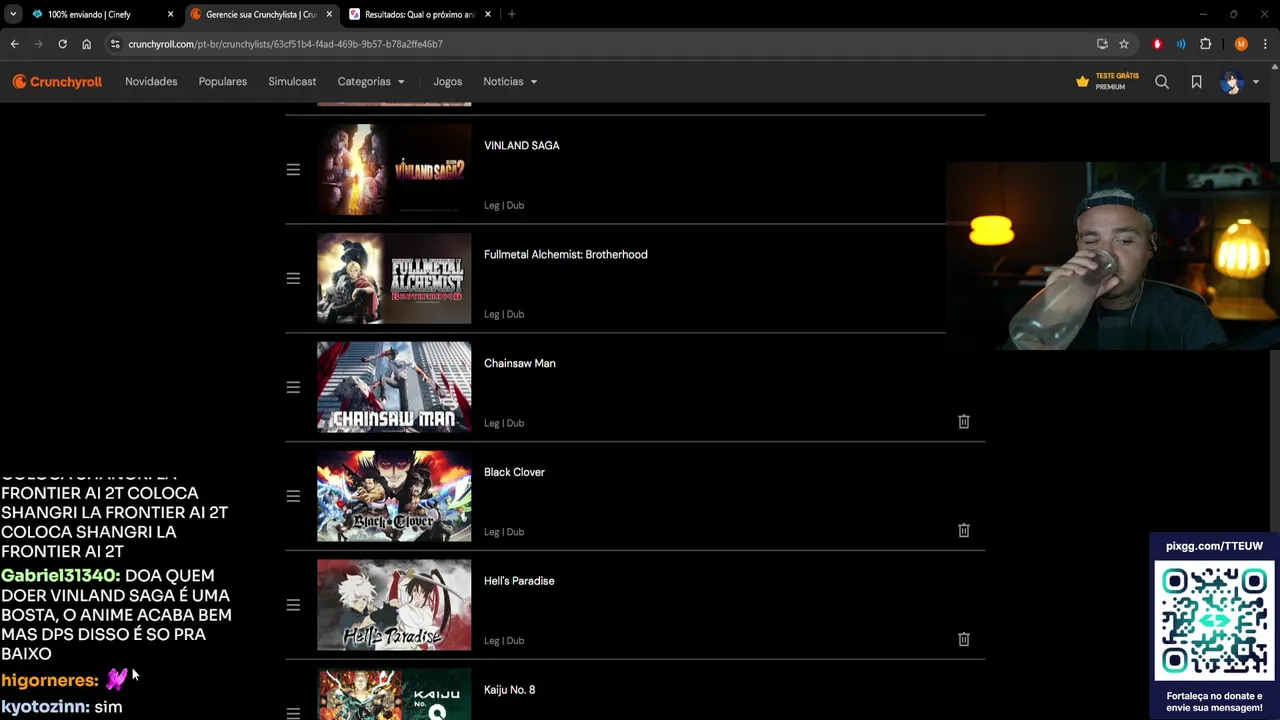Grab the drag handle for Black Clover
Viewport: 1280px width, 720px height.
click(x=293, y=497)
